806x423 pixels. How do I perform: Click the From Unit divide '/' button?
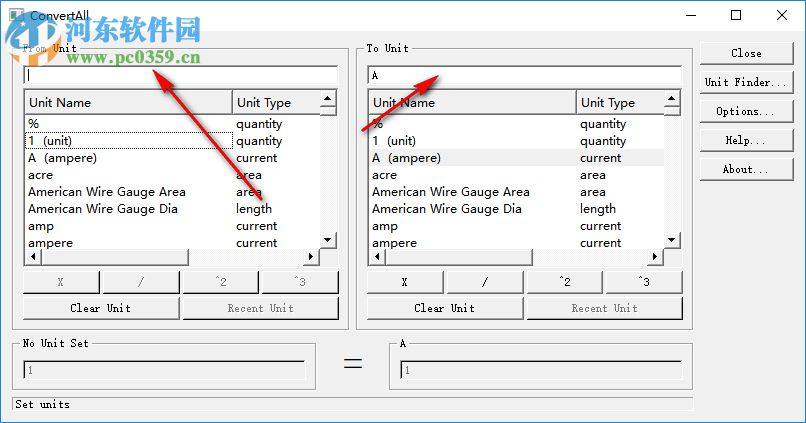141,282
